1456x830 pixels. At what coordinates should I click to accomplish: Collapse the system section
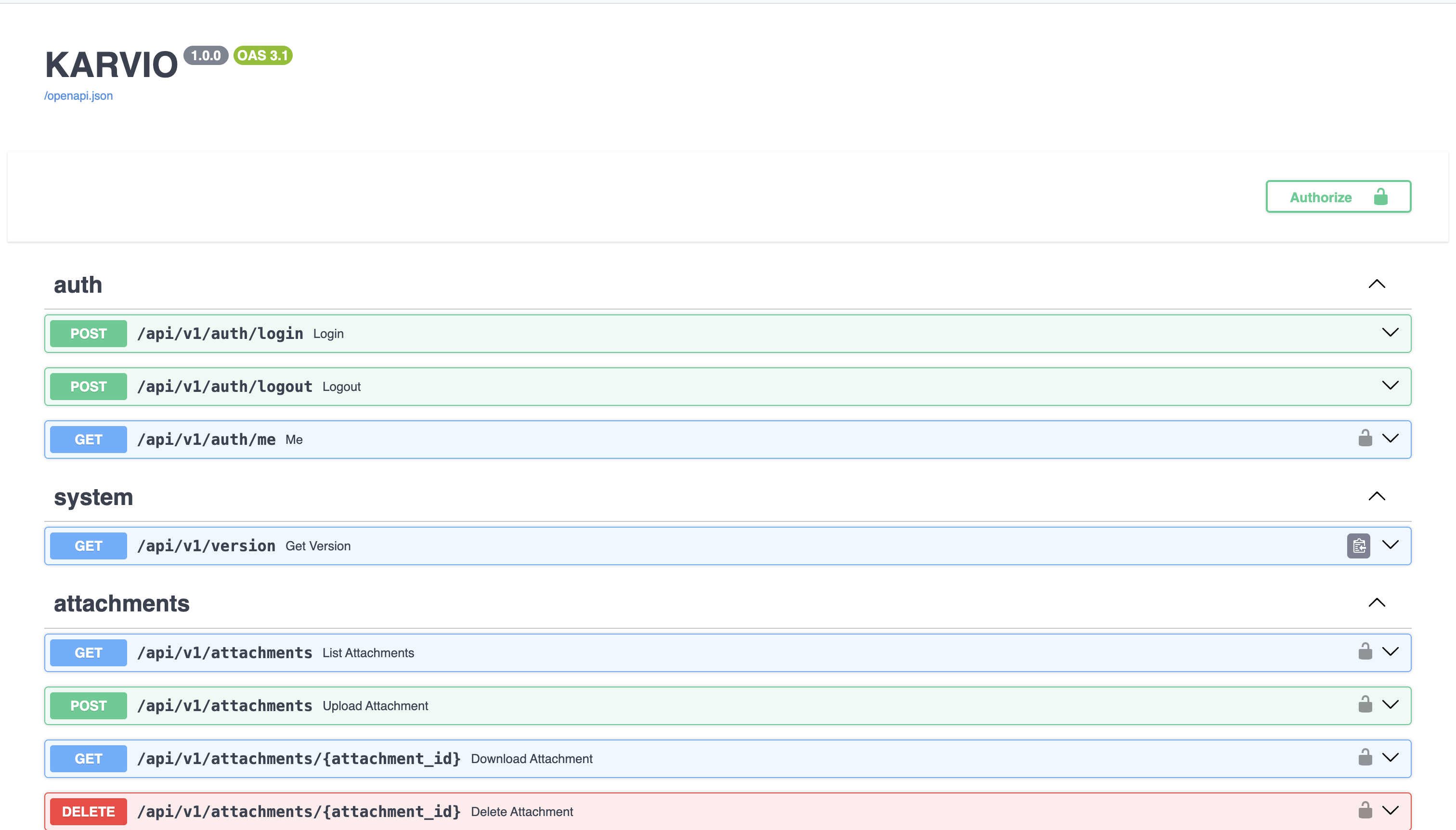[x=1377, y=496]
